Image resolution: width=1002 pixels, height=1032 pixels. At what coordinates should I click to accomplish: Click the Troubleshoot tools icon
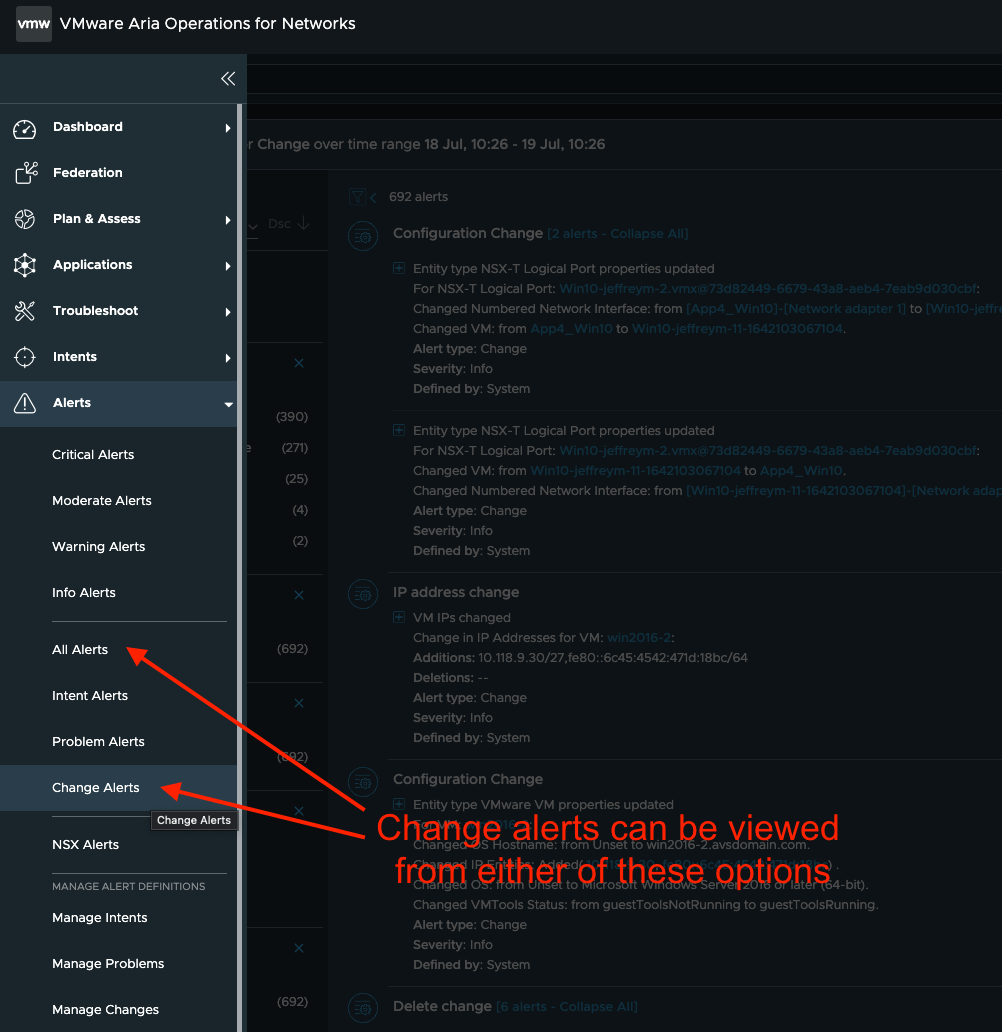tap(25, 311)
